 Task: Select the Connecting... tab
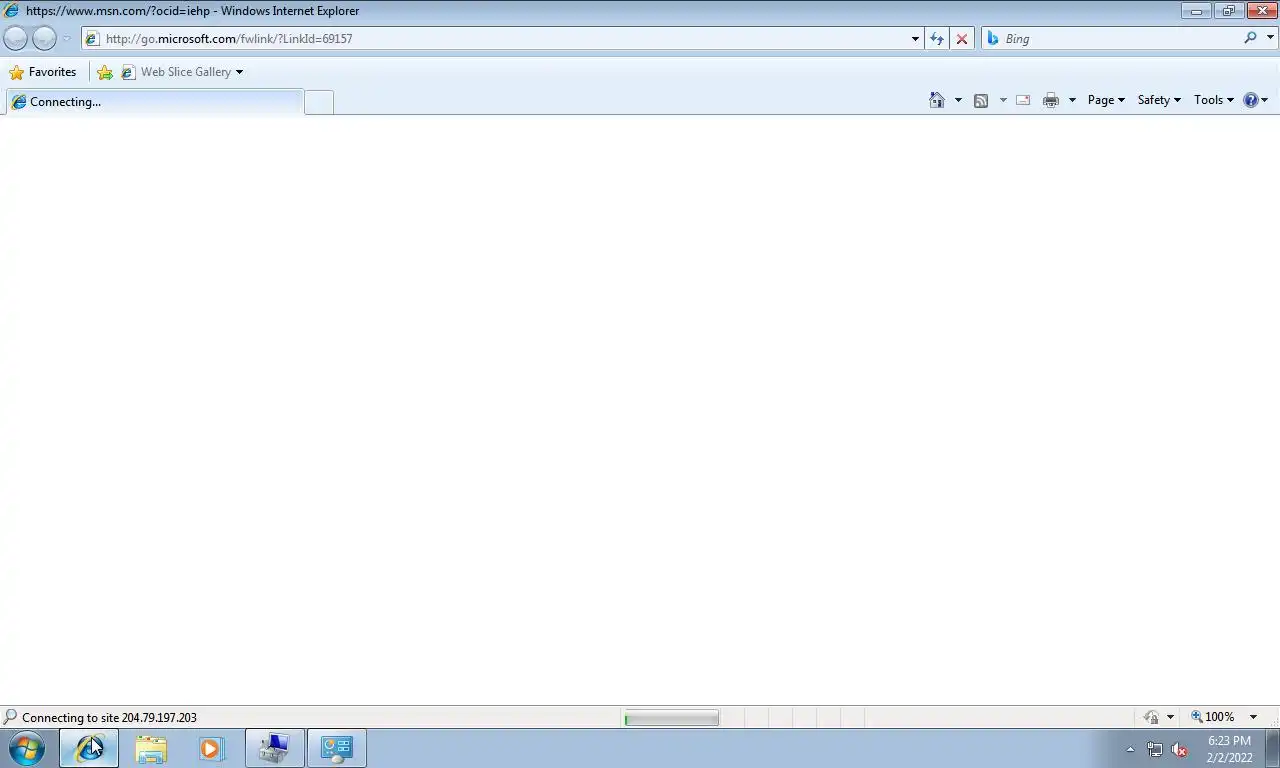click(x=154, y=102)
